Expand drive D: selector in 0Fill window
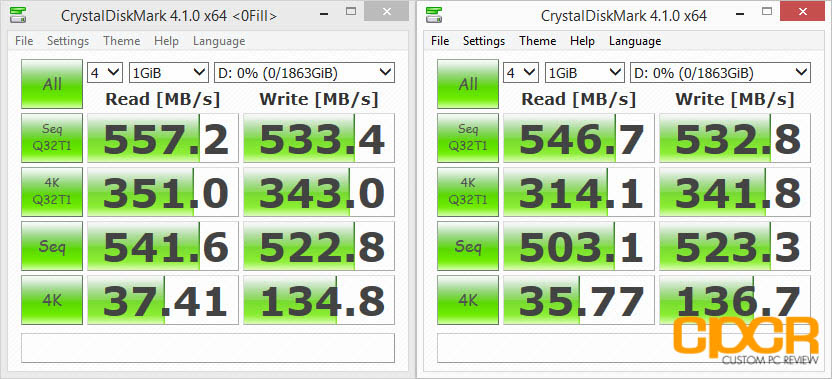 pos(305,73)
